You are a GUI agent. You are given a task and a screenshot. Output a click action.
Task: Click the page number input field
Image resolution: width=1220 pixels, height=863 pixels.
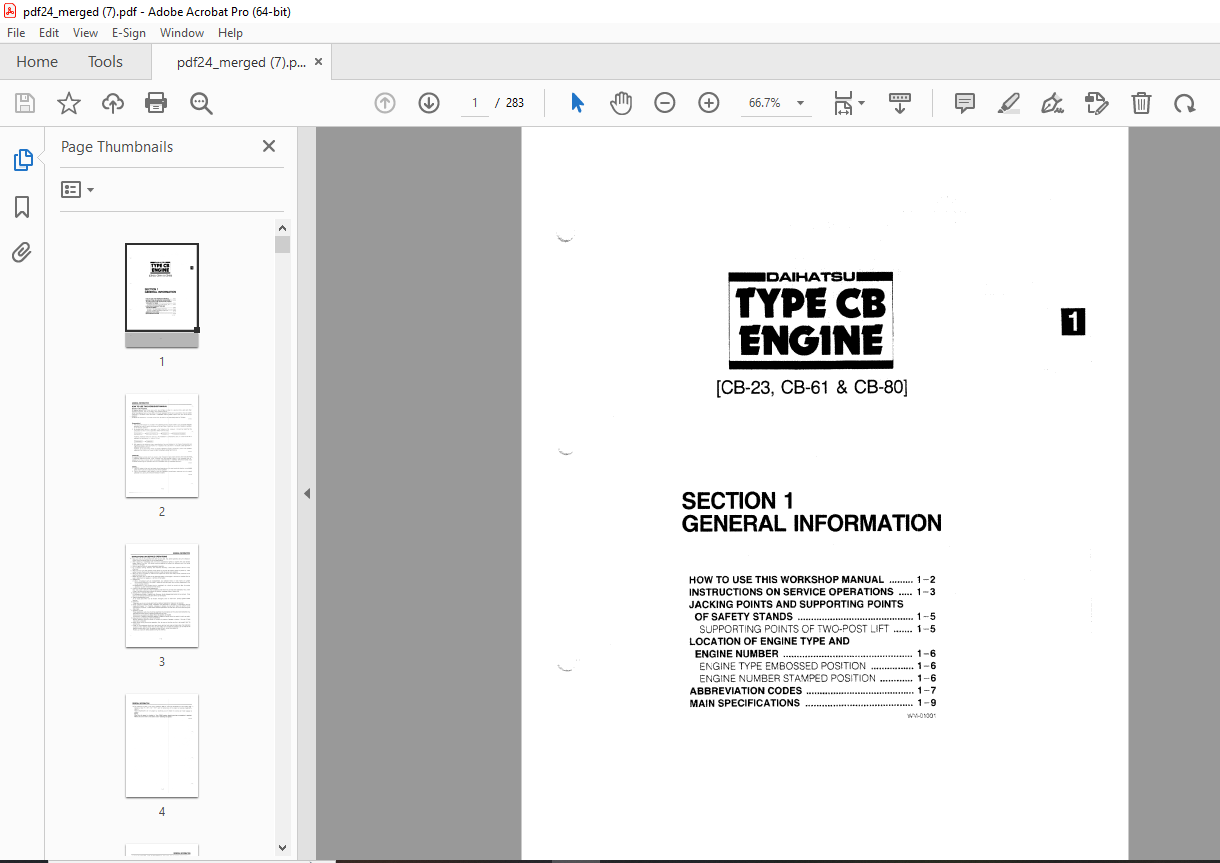pyautogui.click(x=475, y=103)
